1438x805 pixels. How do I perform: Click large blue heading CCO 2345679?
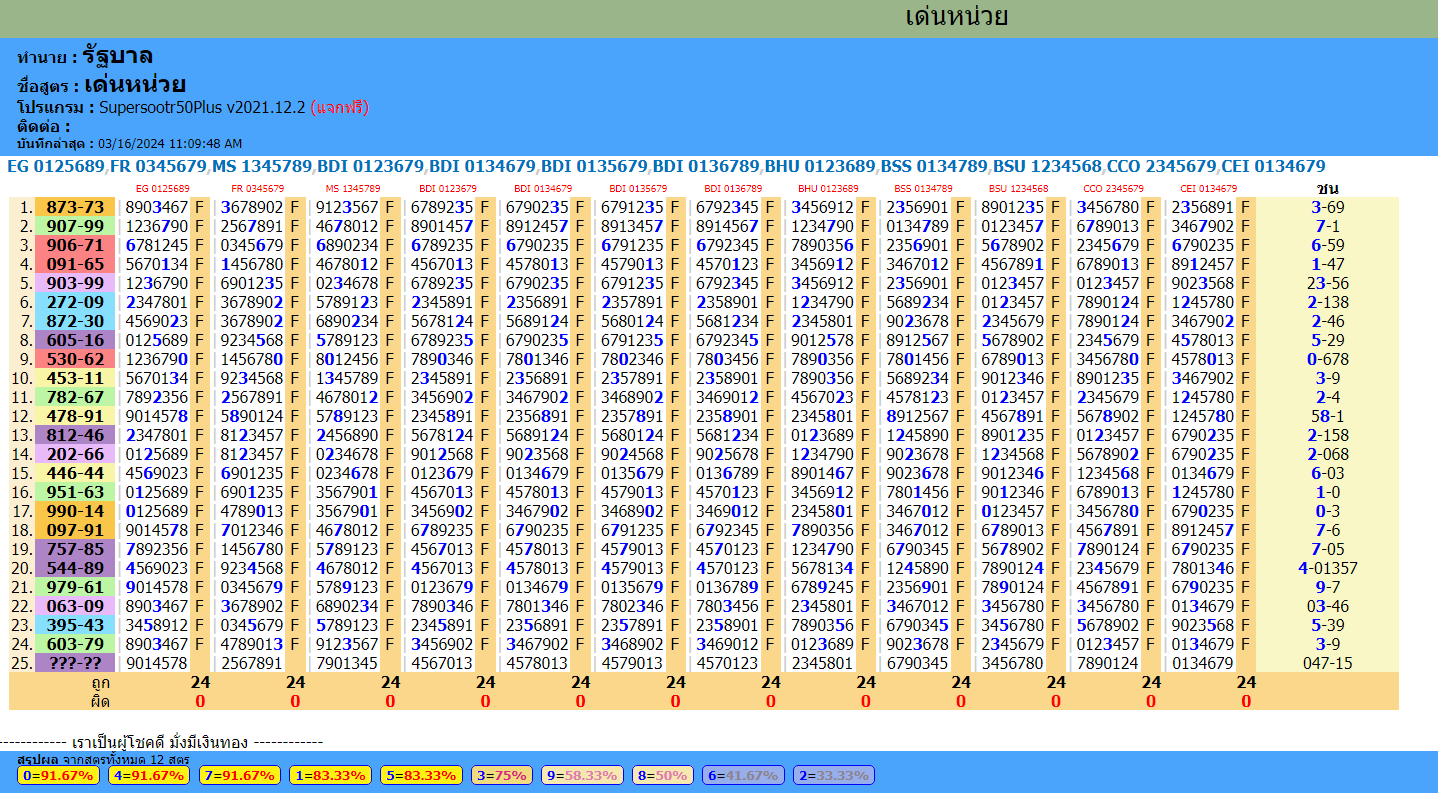pyautogui.click(x=1164, y=166)
